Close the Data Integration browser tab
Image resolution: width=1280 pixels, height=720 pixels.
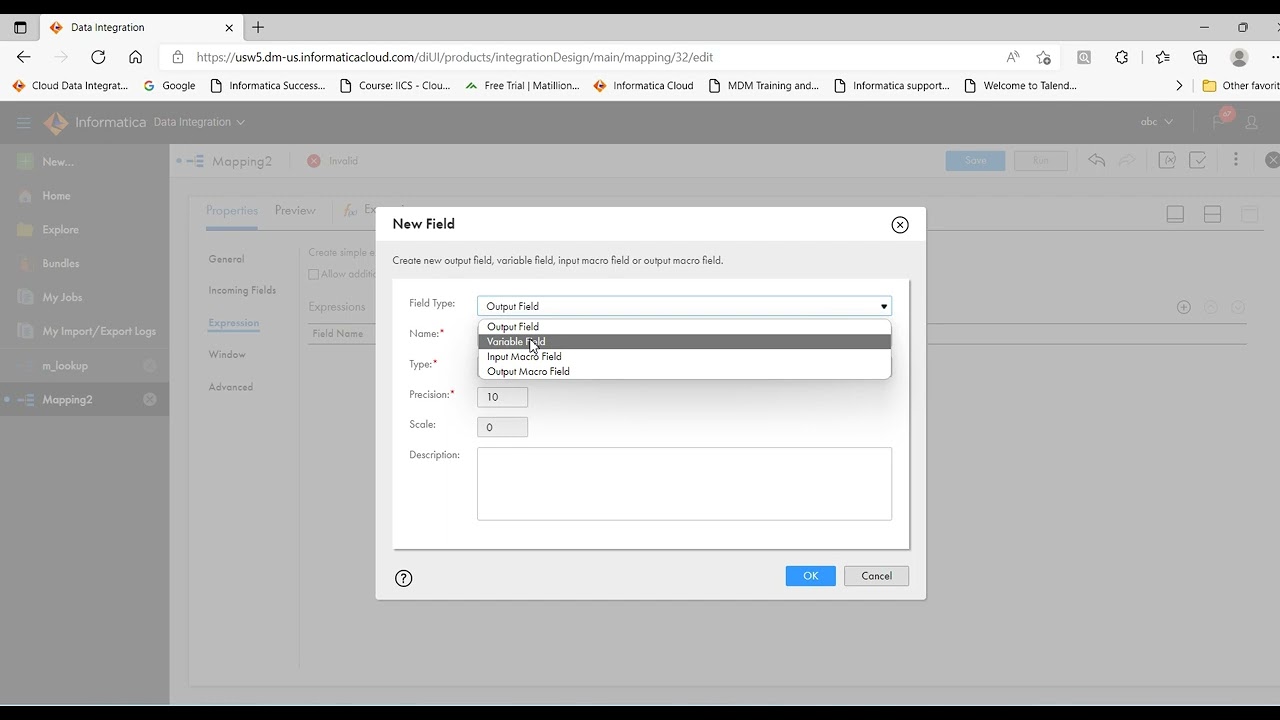point(229,28)
